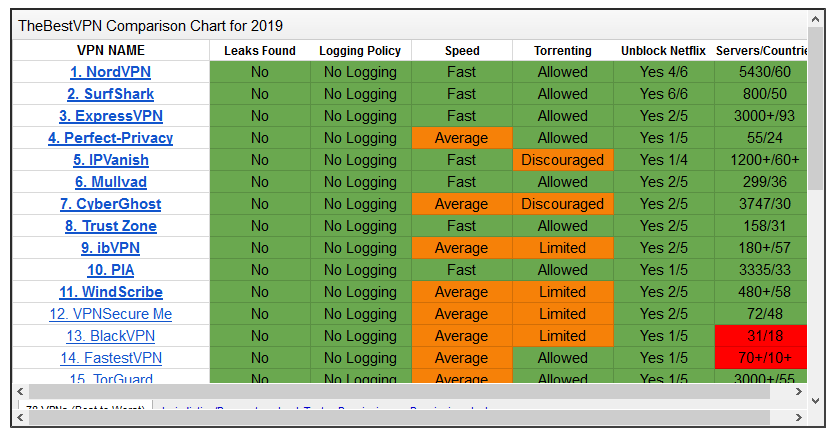This screenshot has height=444, width=831.
Task: Switch to the 78 VPNs sheet tab
Action: (85, 410)
